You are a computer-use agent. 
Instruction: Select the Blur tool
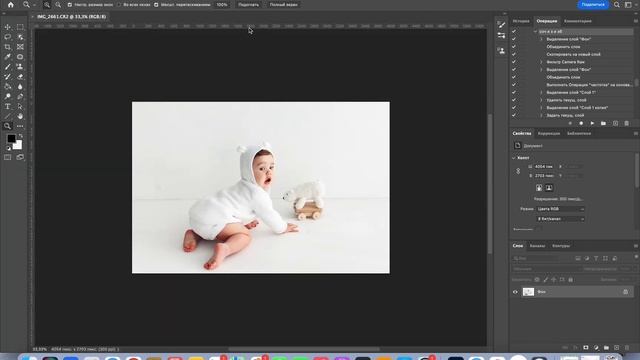[x=20, y=87]
